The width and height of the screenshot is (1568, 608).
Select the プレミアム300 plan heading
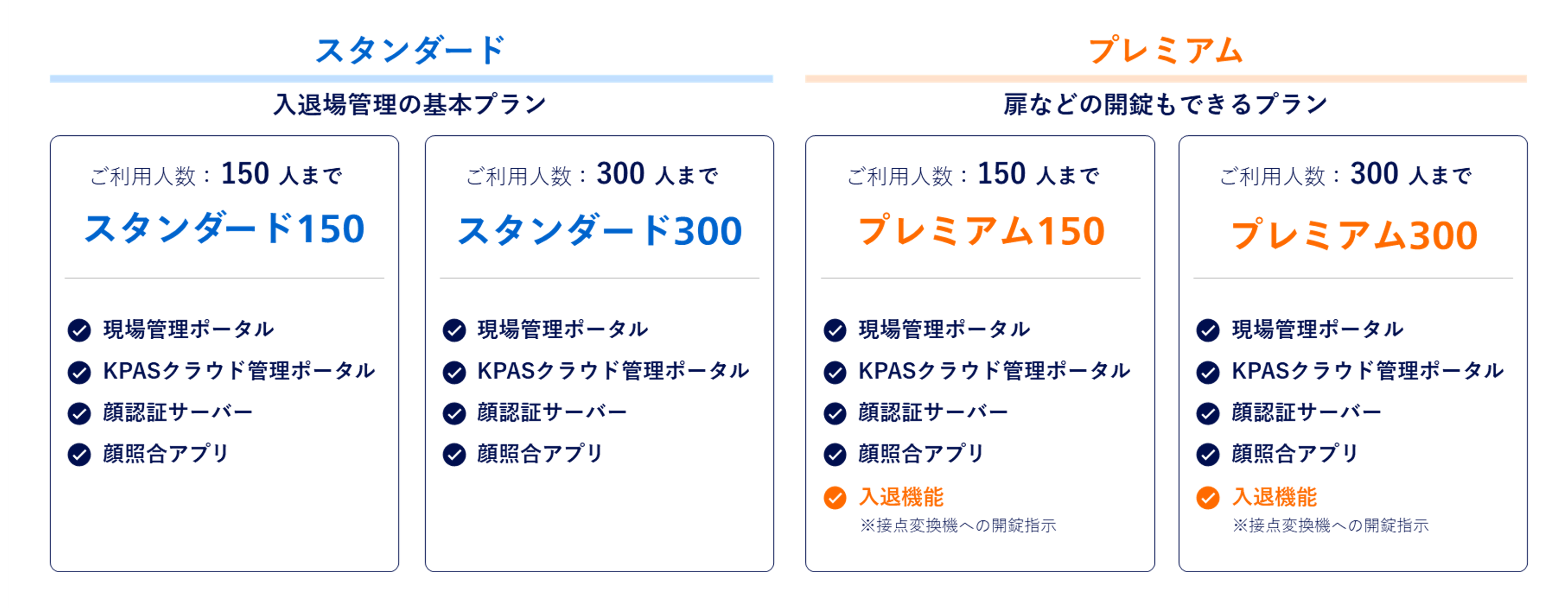pos(1354,235)
